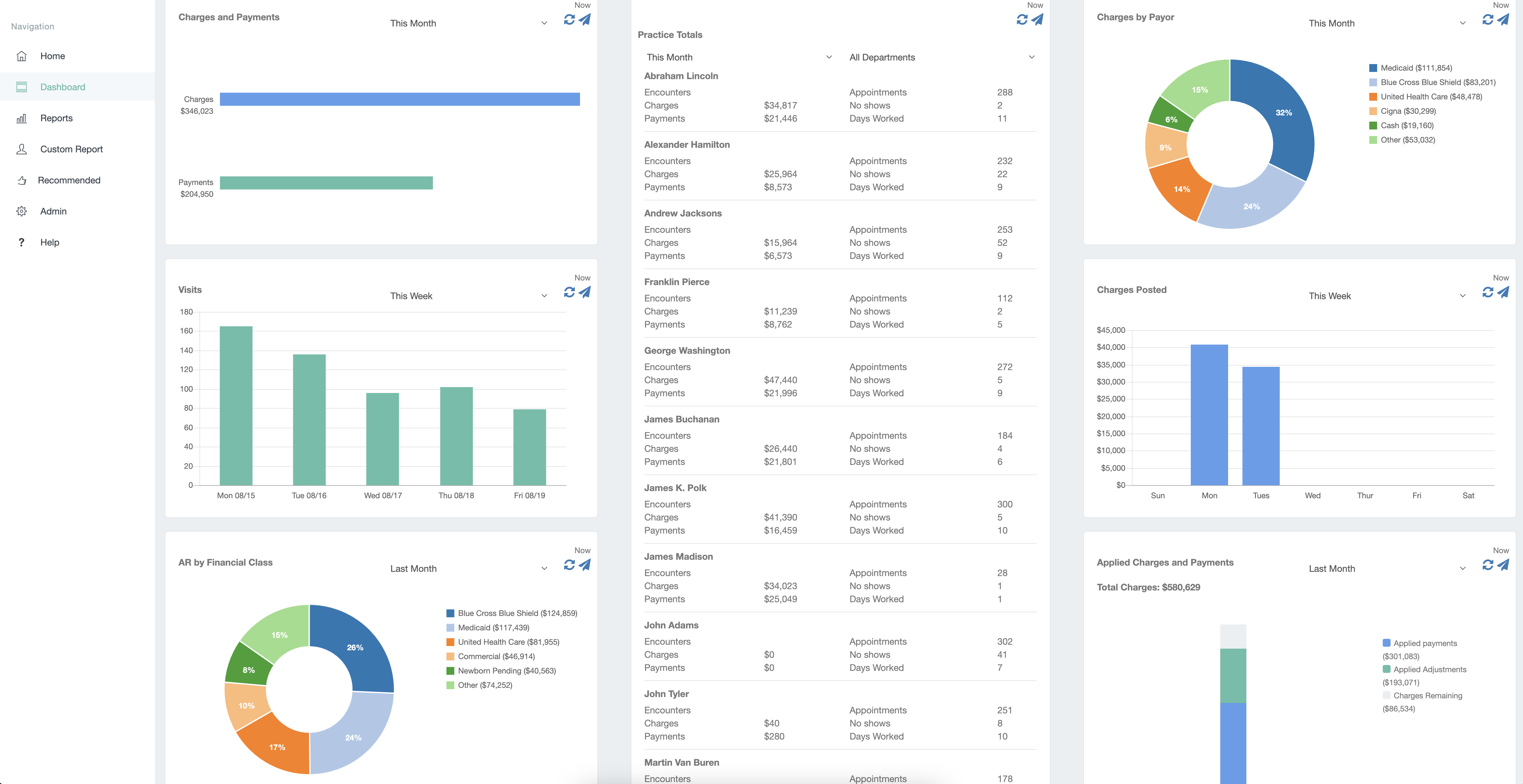Click the Mon 08/15 visits bar

(x=236, y=406)
